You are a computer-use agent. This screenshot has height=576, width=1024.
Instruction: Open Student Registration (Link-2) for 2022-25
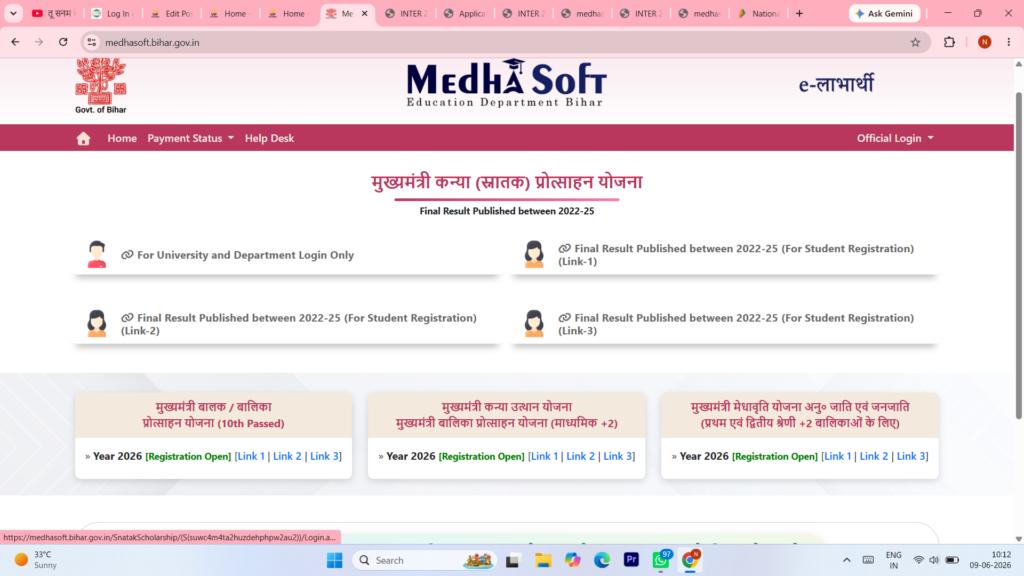(298, 324)
